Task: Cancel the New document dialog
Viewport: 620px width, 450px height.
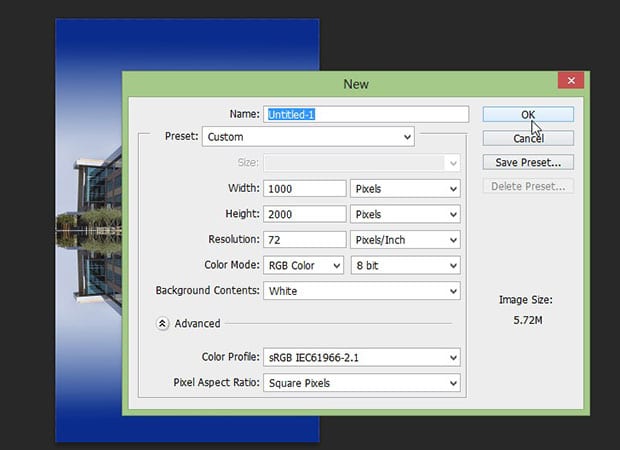Action: click(528, 138)
